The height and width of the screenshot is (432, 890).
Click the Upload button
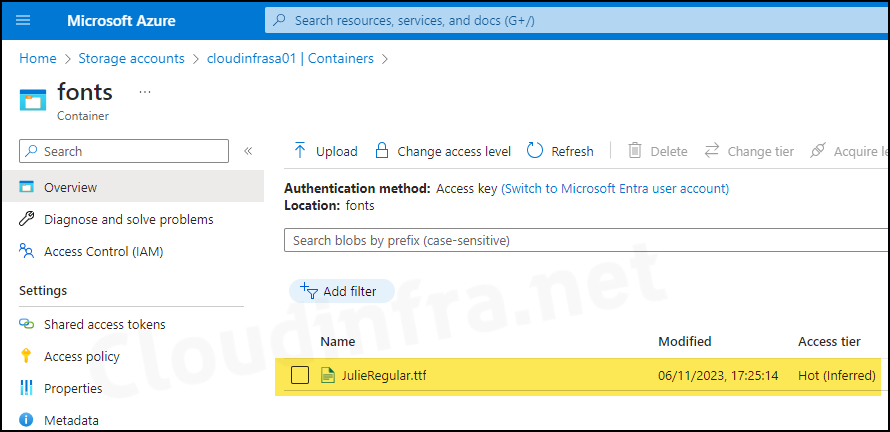pyautogui.click(x=325, y=151)
